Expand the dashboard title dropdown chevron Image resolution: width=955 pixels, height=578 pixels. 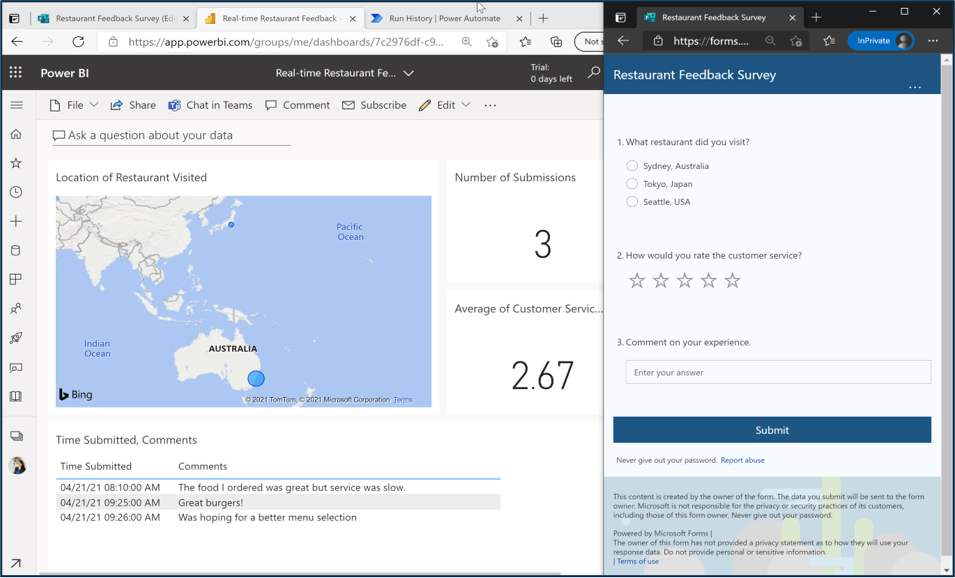click(408, 73)
